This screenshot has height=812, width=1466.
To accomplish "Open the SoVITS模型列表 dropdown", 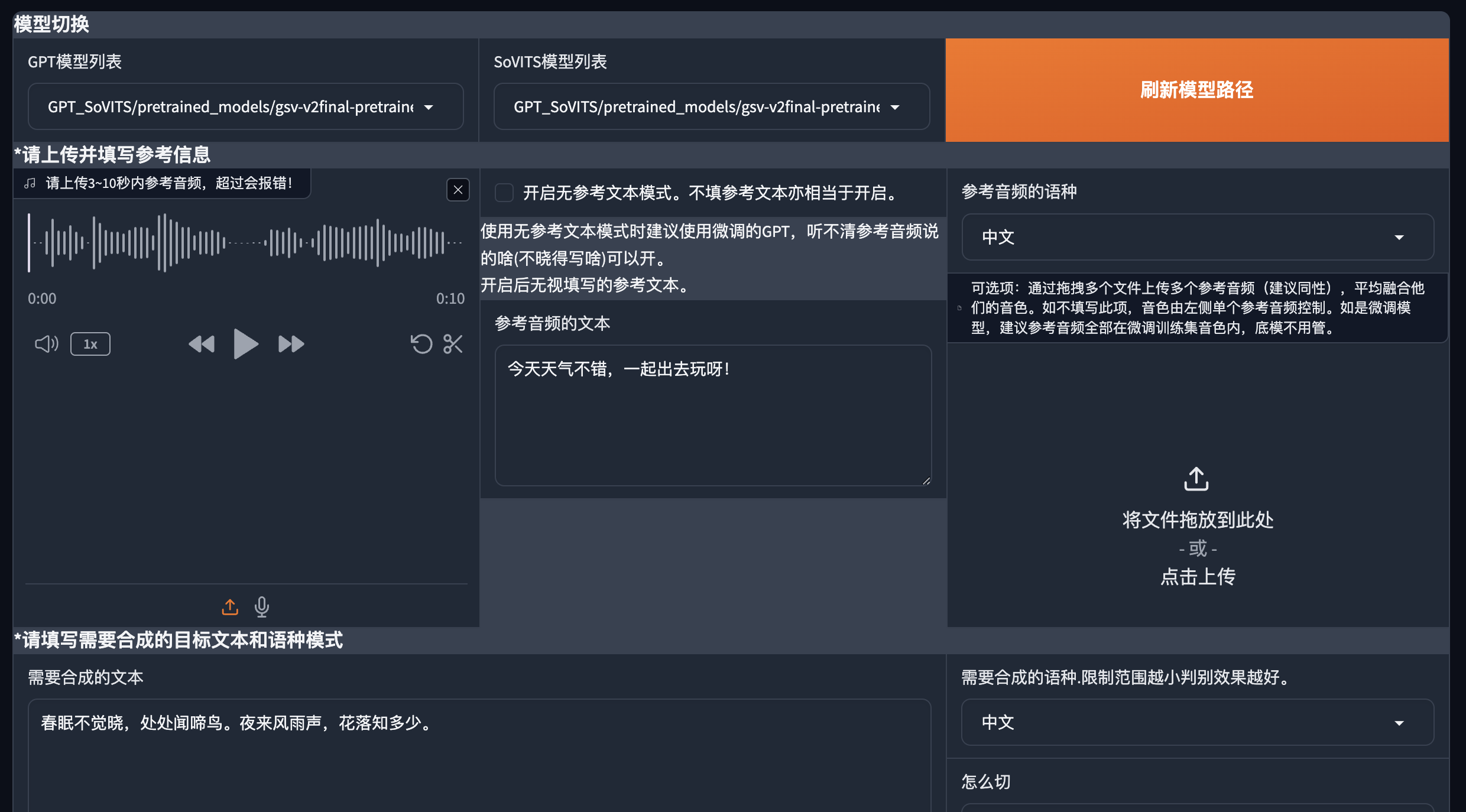I will tap(711, 107).
